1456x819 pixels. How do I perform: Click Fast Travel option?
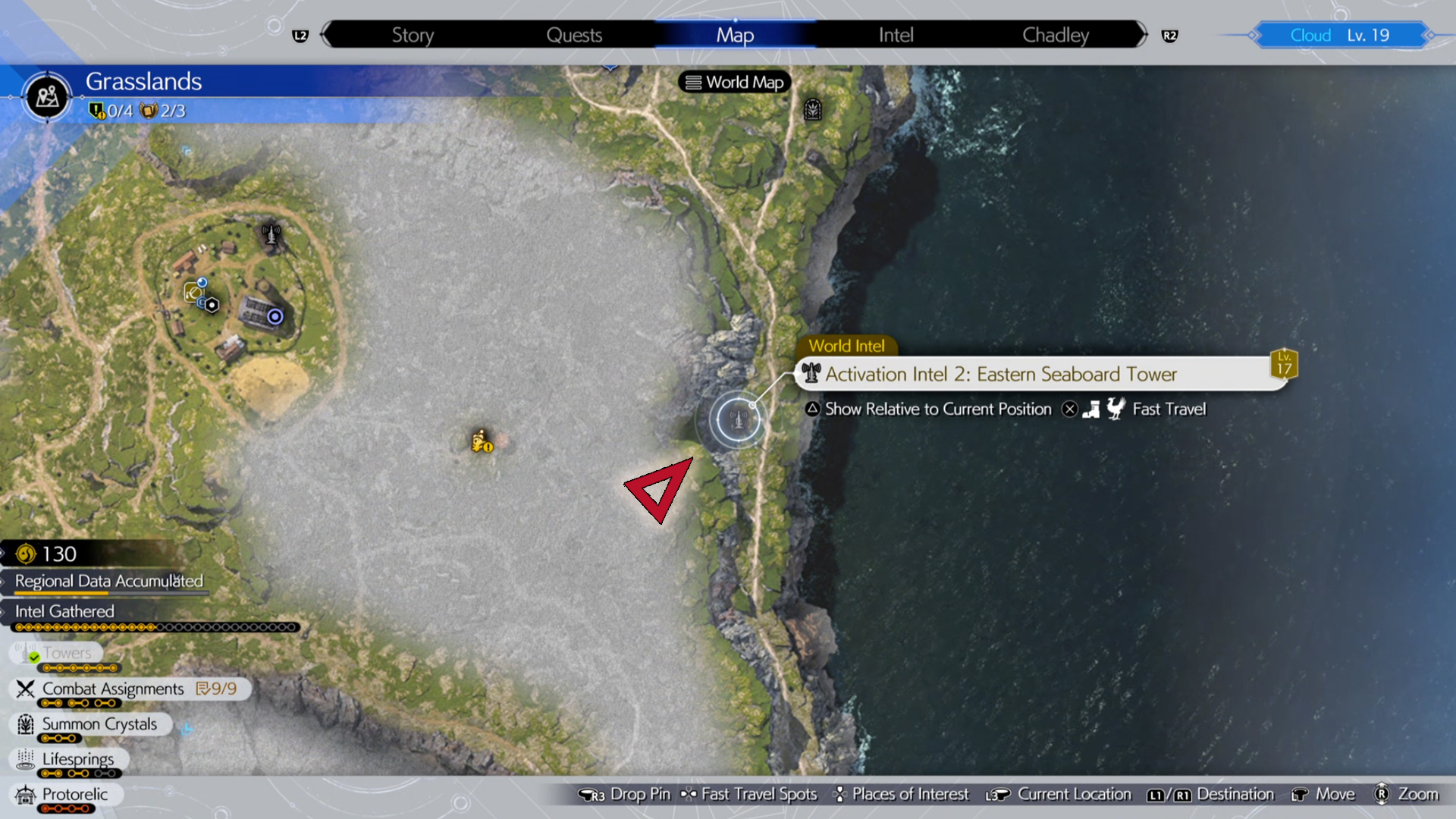point(1168,409)
